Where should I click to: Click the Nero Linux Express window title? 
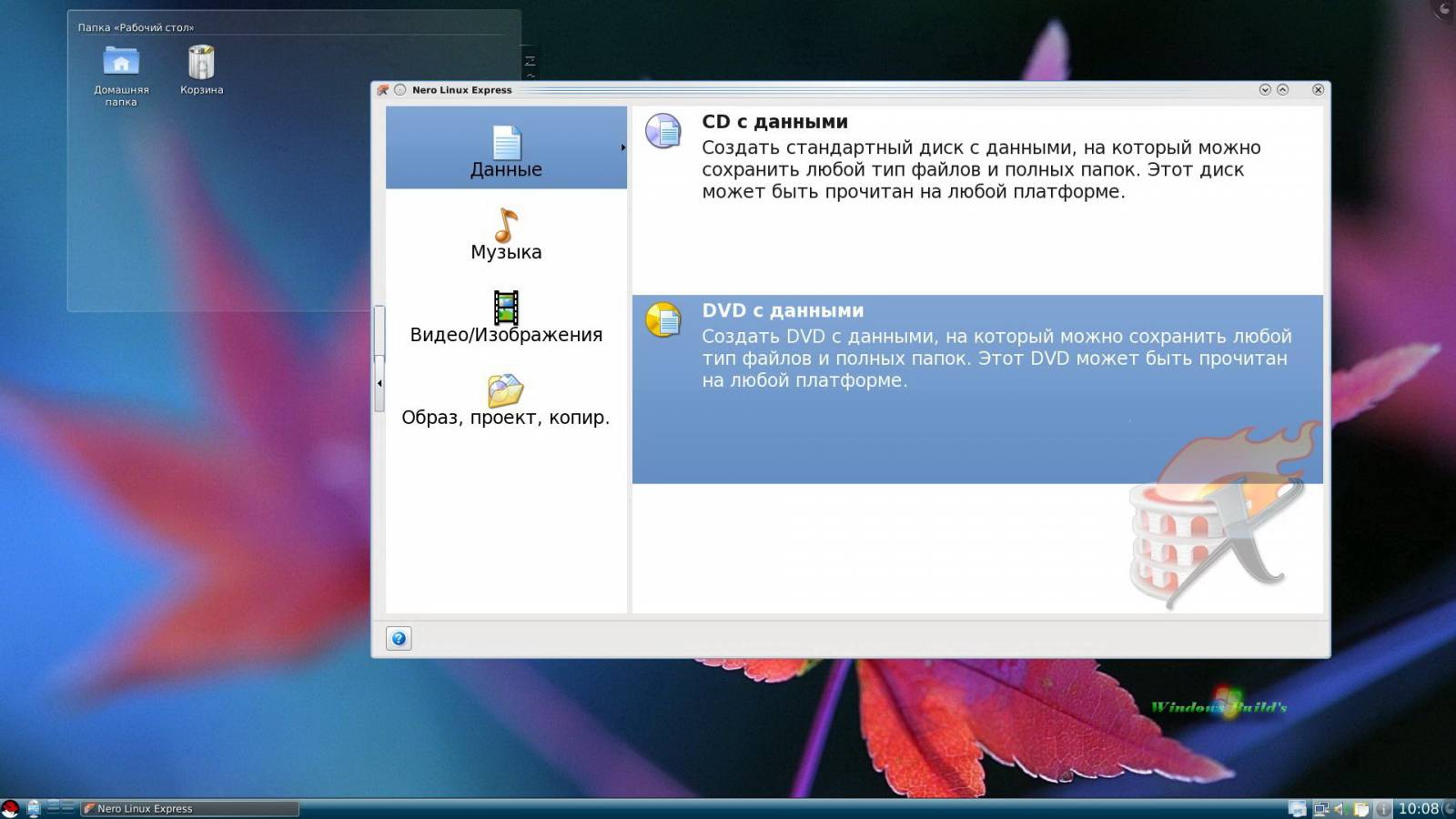click(x=461, y=90)
